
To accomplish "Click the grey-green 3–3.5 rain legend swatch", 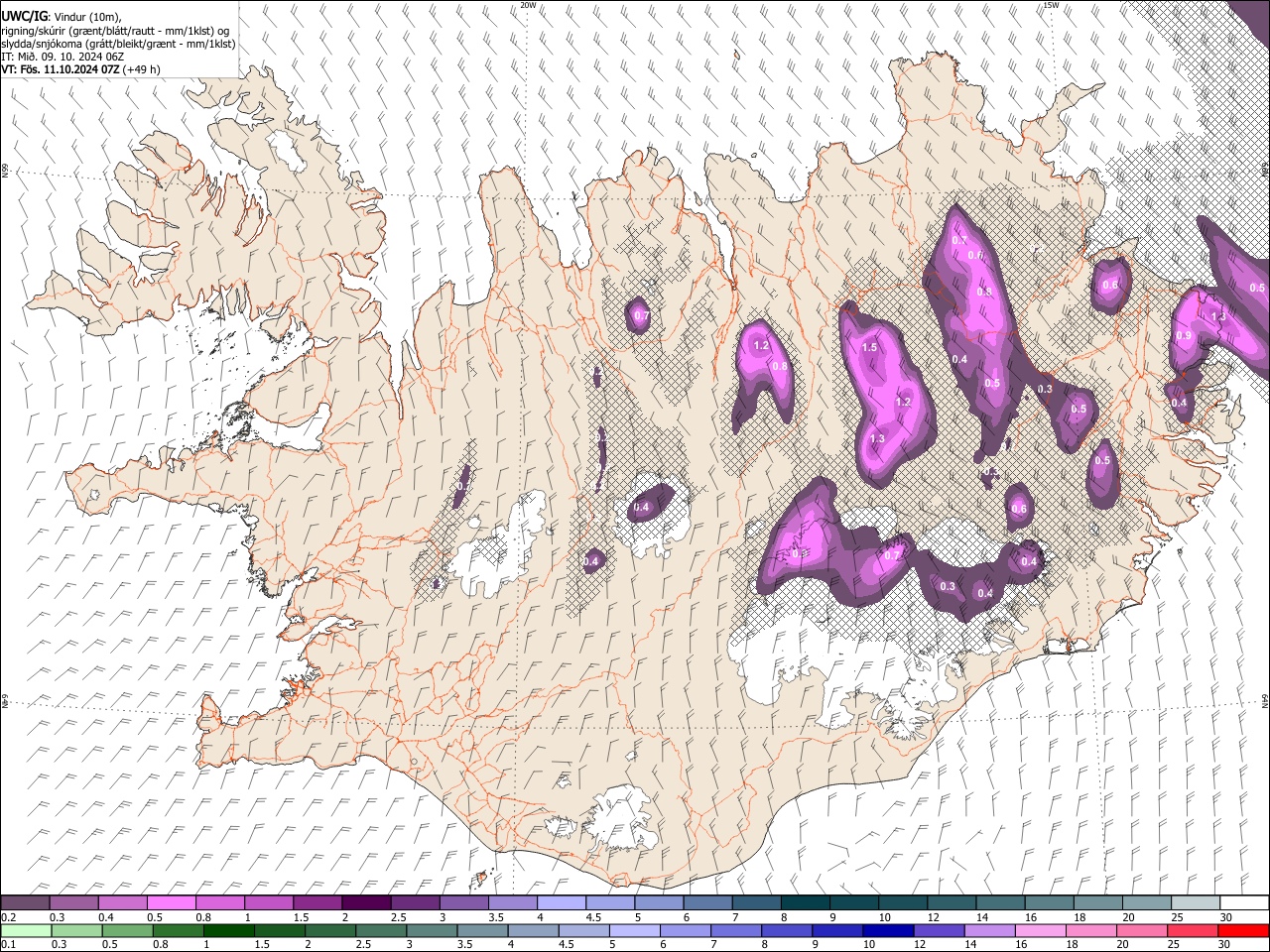I will pyautogui.click(x=432, y=930).
